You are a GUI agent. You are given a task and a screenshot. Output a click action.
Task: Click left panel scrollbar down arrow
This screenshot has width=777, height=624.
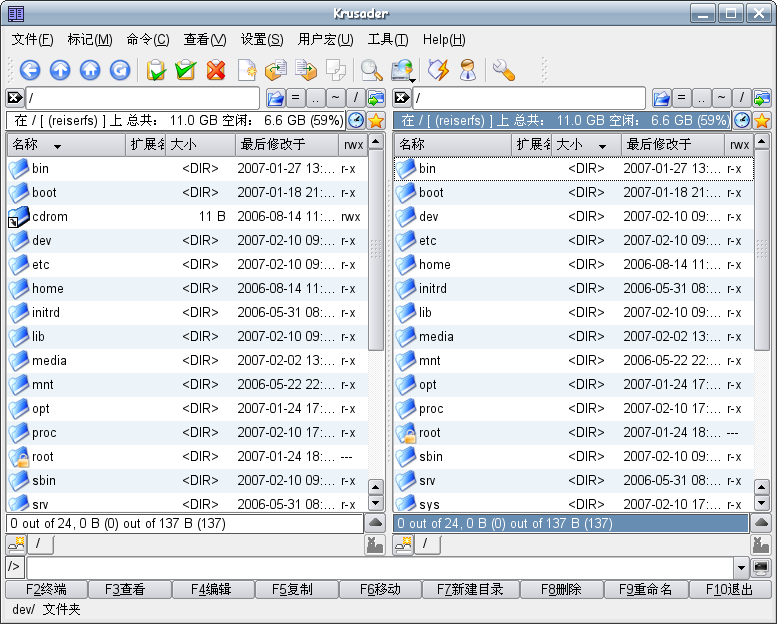coord(376,504)
